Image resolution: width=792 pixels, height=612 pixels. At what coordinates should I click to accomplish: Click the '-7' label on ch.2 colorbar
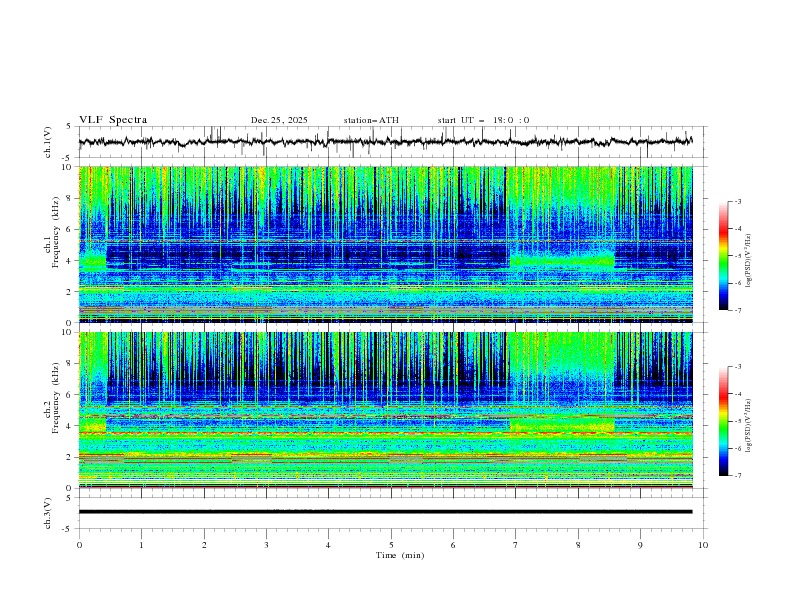click(x=738, y=476)
